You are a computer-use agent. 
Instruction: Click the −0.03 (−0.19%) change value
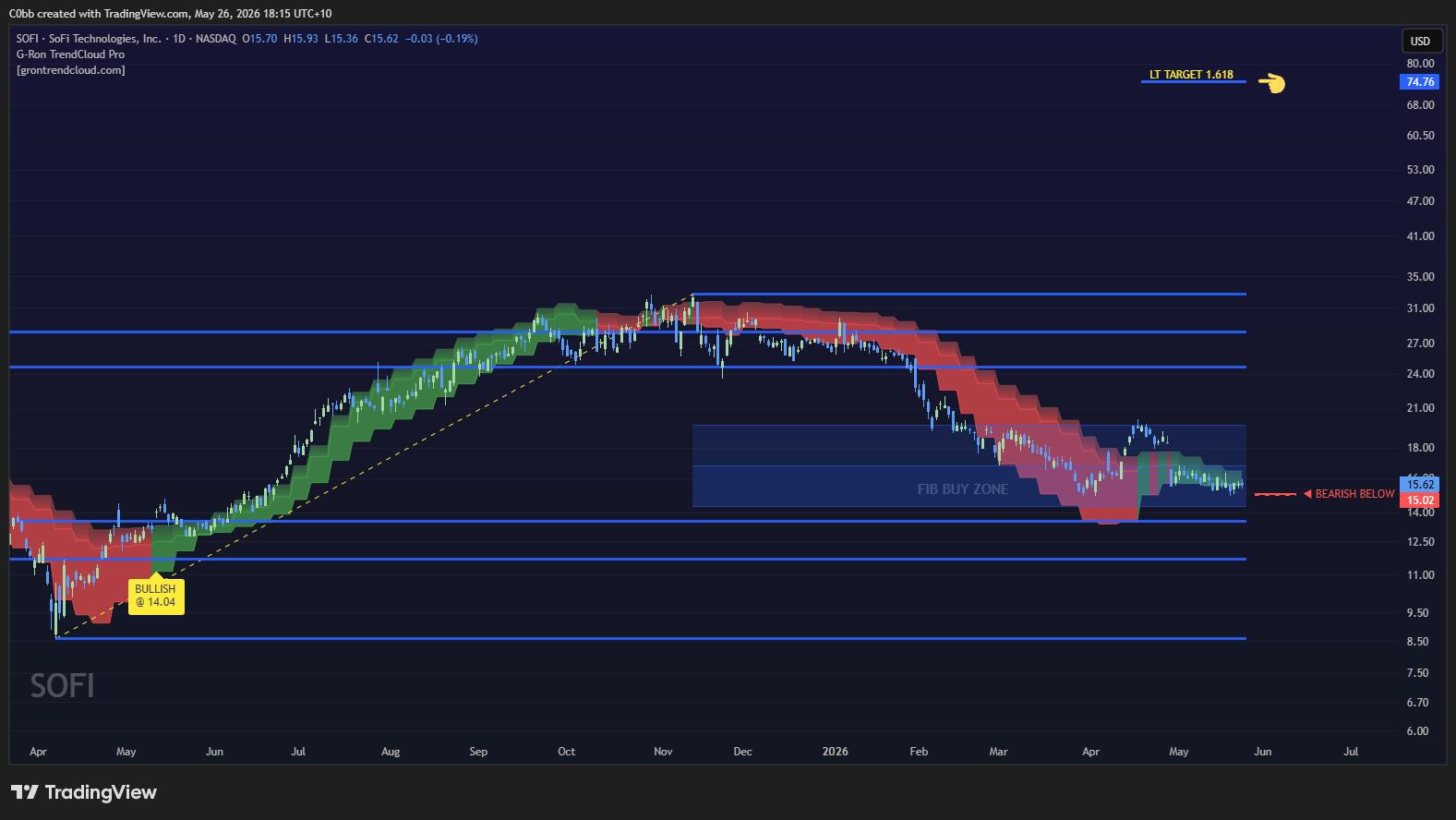coord(441,39)
